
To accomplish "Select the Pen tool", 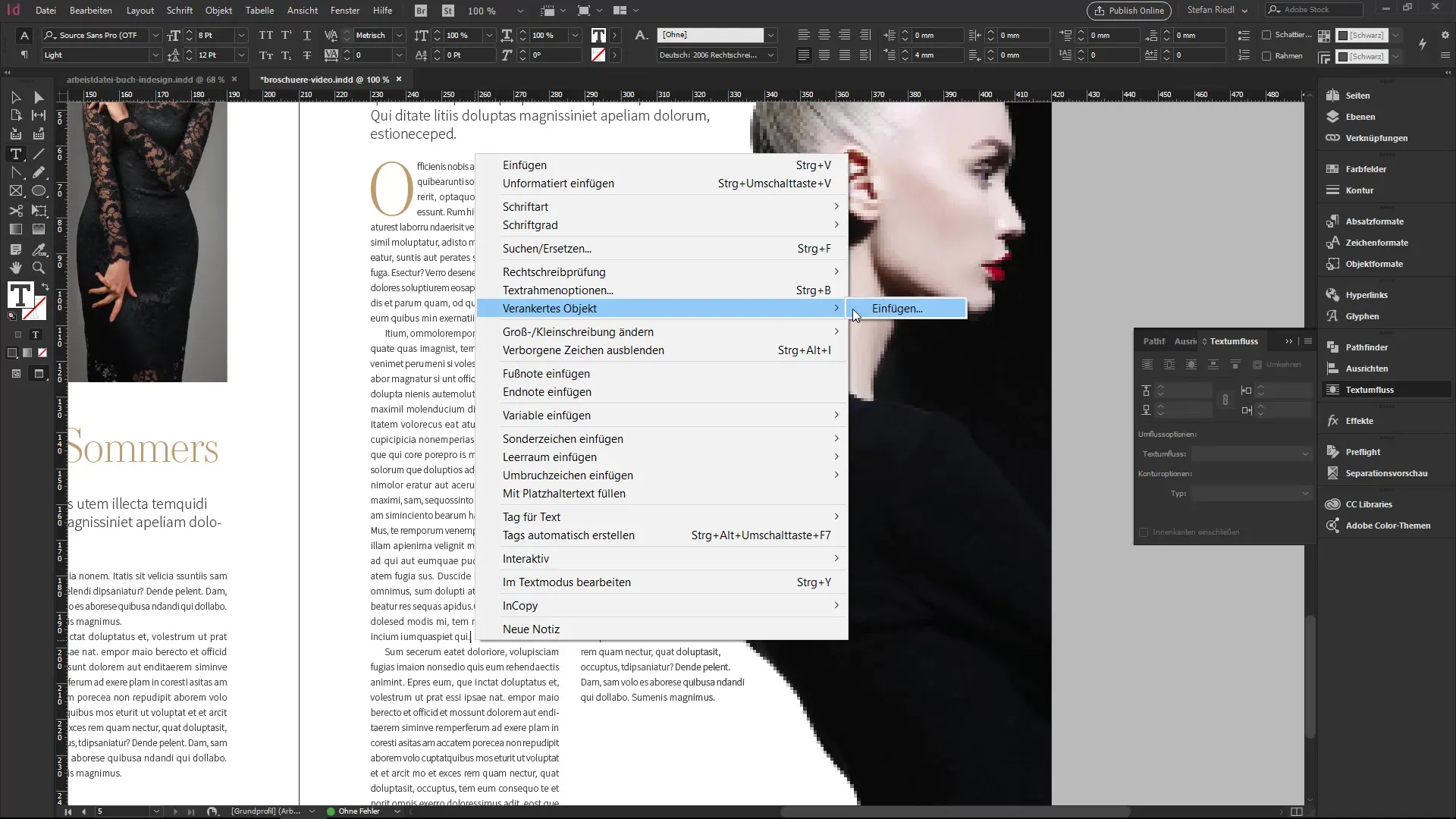I will pos(16,173).
